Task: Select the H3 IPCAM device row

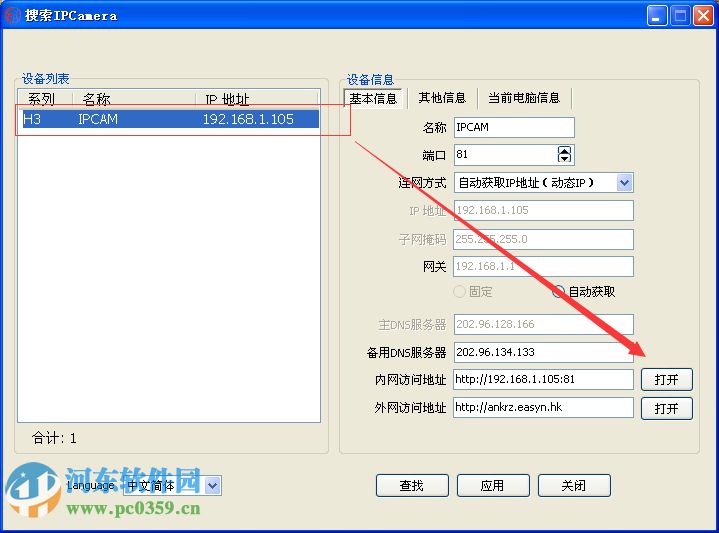Action: coord(171,119)
